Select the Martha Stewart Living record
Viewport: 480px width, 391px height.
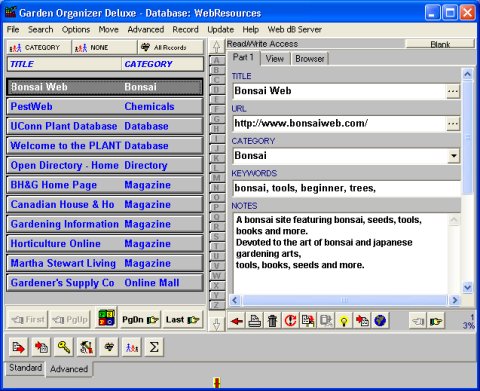click(x=105, y=263)
